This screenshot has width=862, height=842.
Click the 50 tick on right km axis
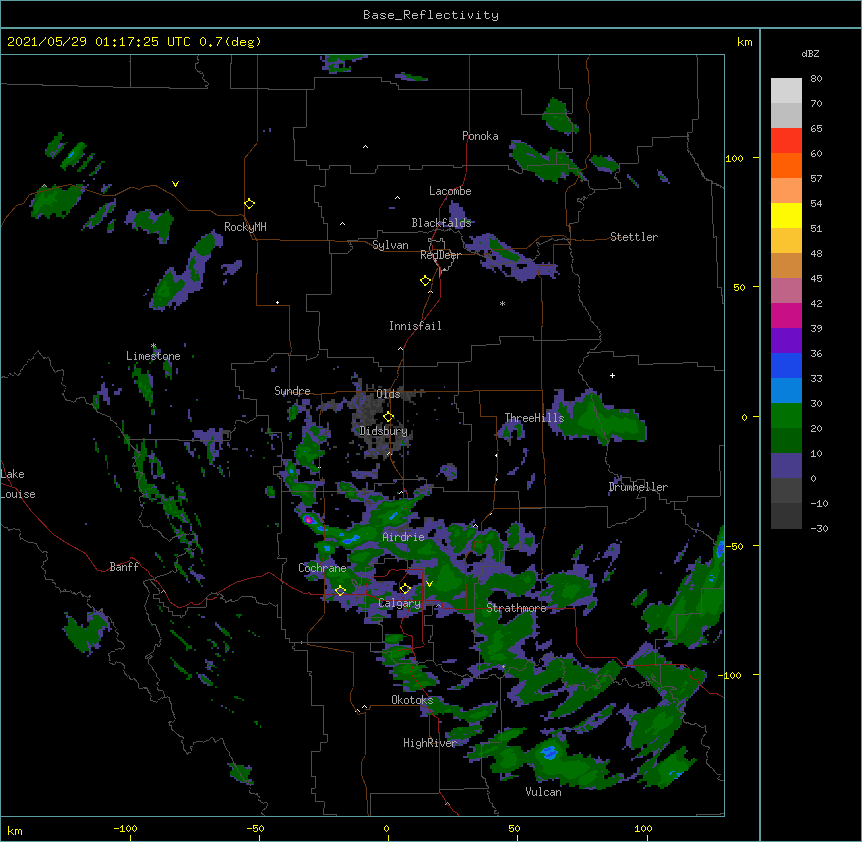click(739, 287)
